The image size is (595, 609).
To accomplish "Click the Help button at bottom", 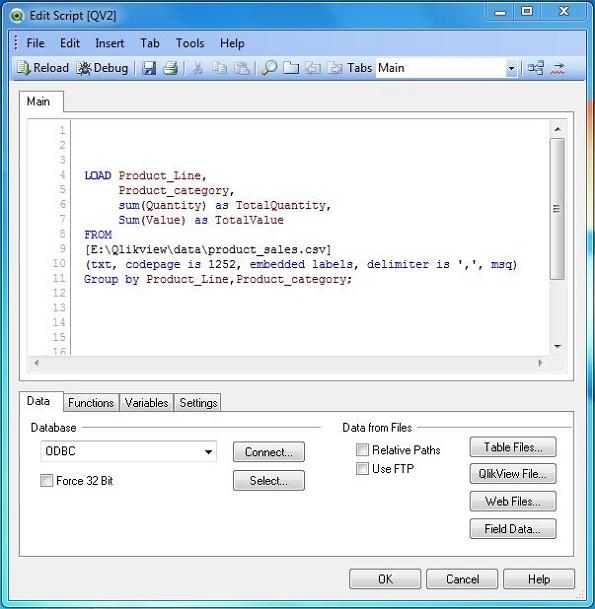I will click(x=539, y=579).
